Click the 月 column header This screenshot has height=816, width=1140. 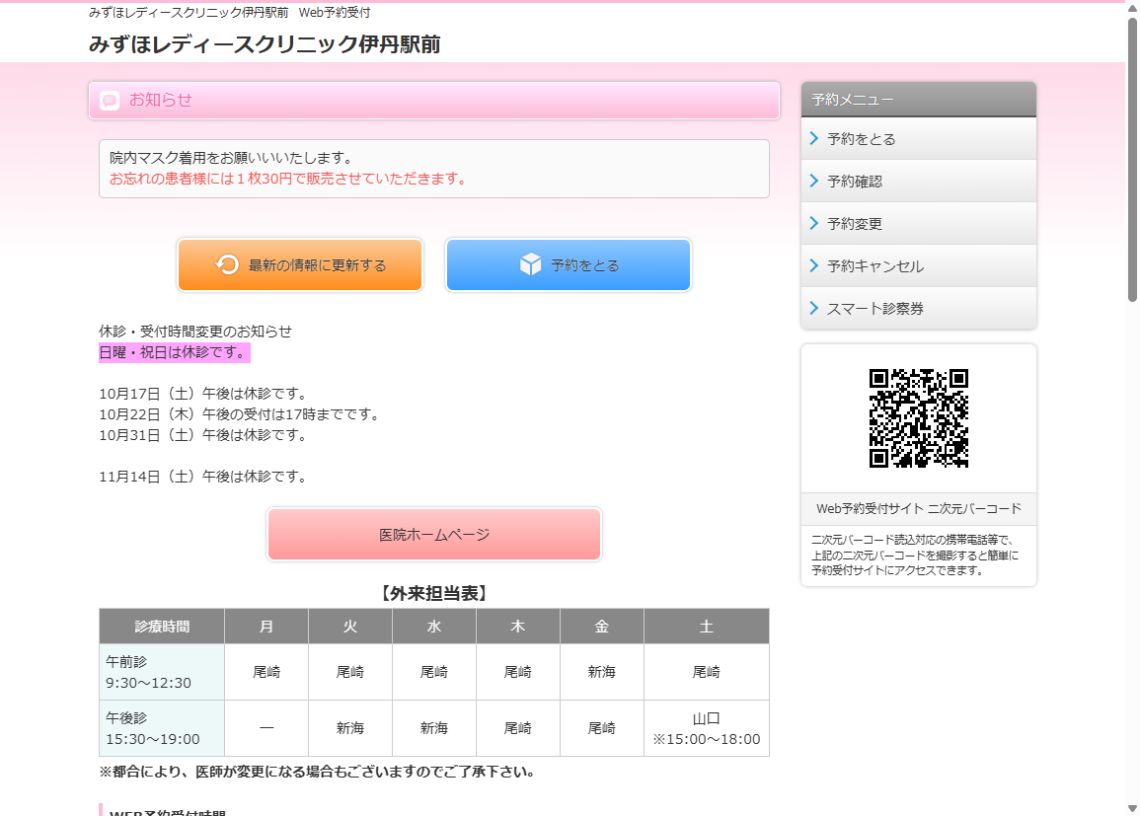tap(266, 626)
